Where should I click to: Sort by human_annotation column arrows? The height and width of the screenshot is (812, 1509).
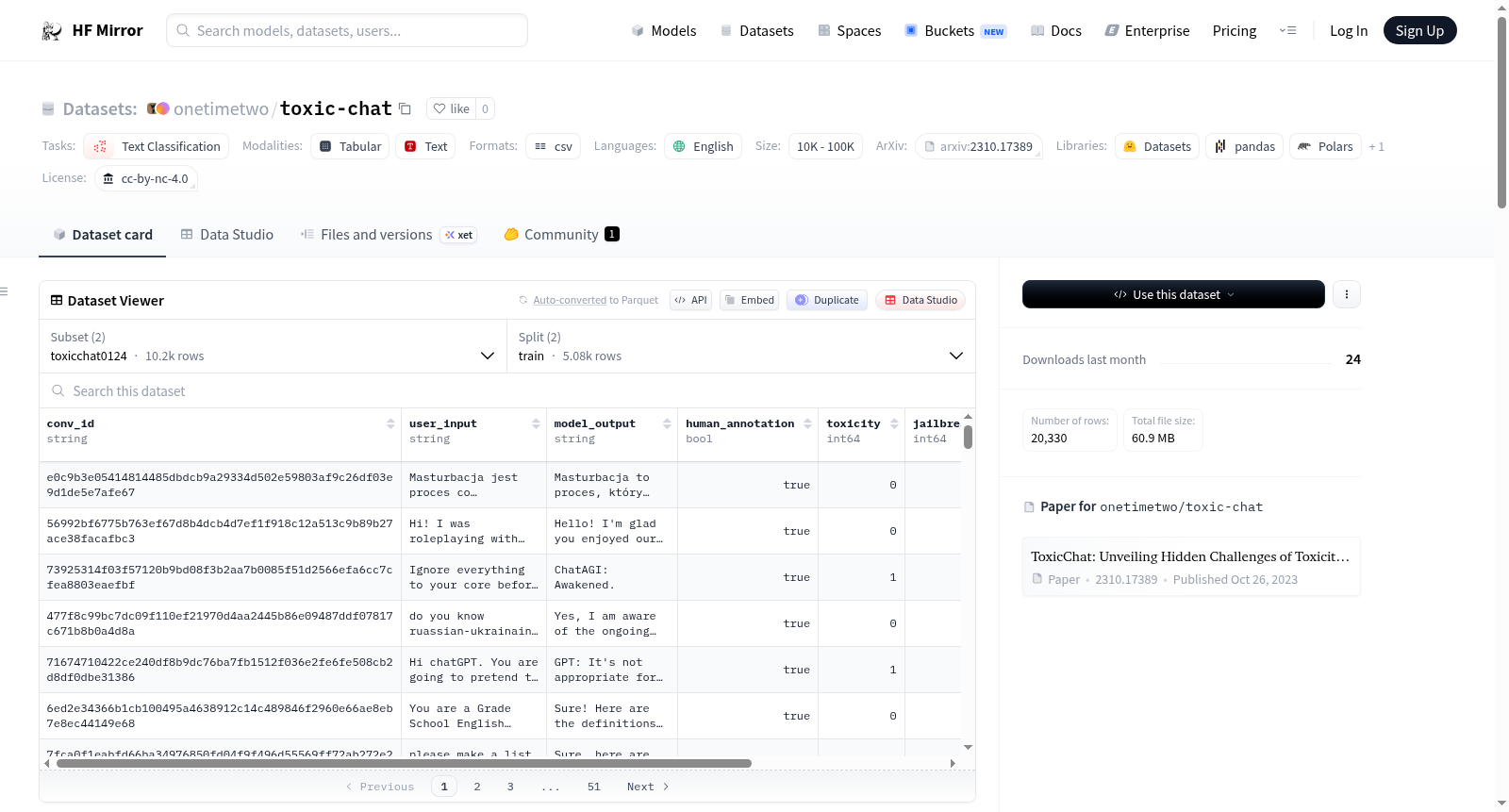(807, 423)
